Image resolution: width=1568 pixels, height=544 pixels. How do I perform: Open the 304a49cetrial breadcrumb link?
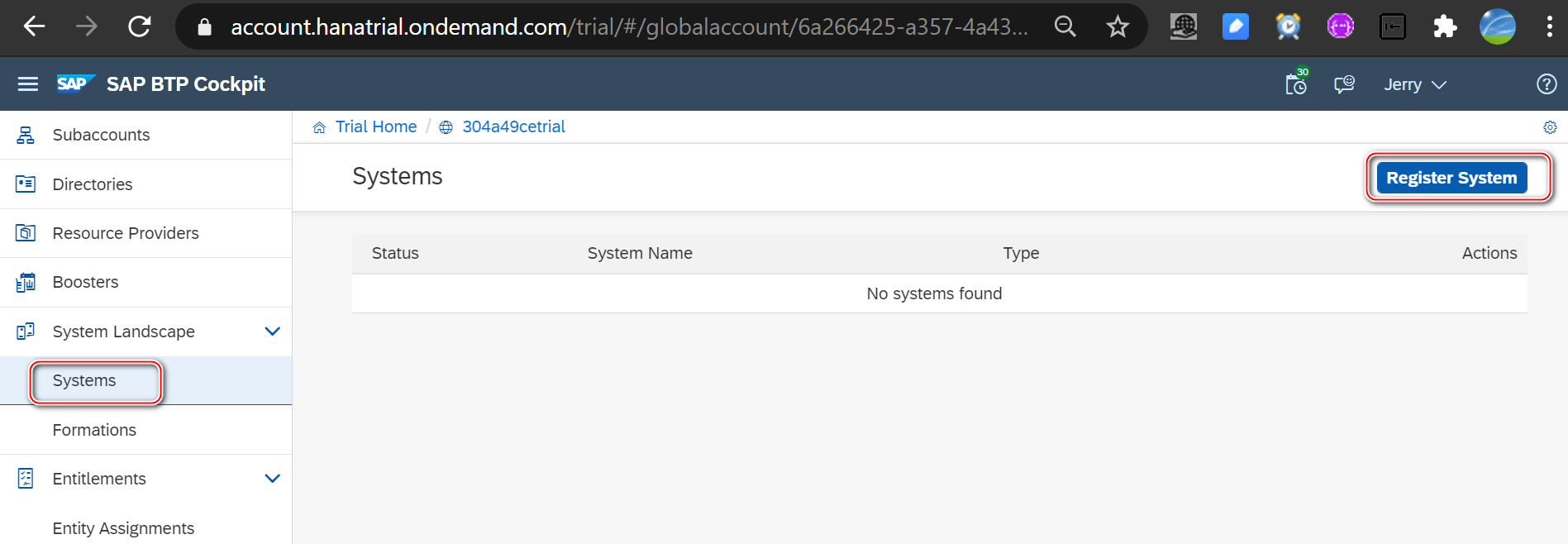coord(513,126)
